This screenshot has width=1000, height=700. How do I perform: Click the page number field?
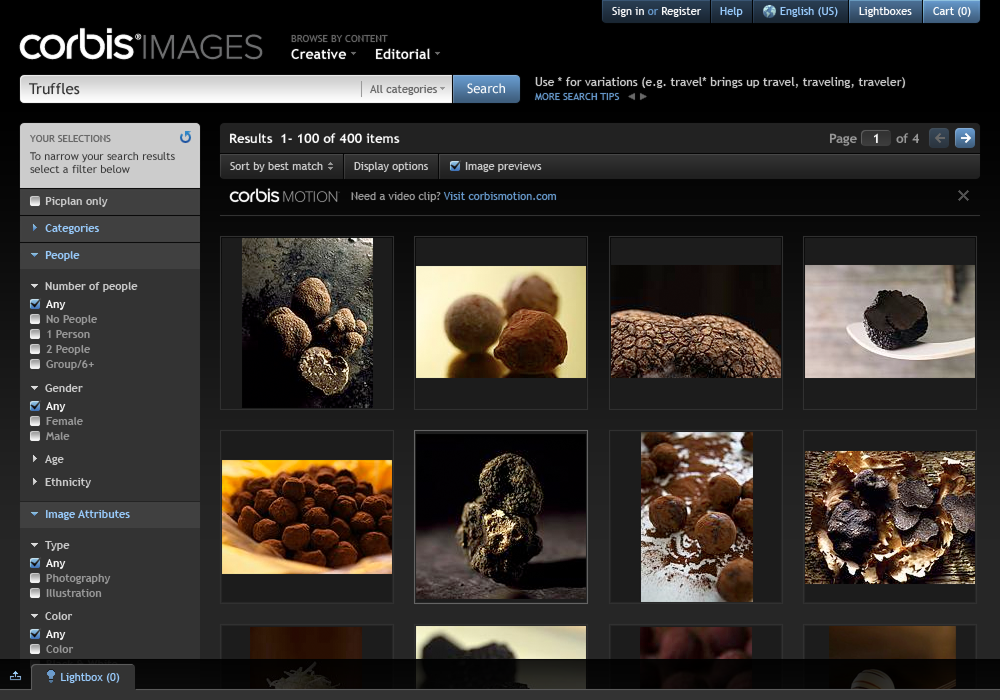876,138
